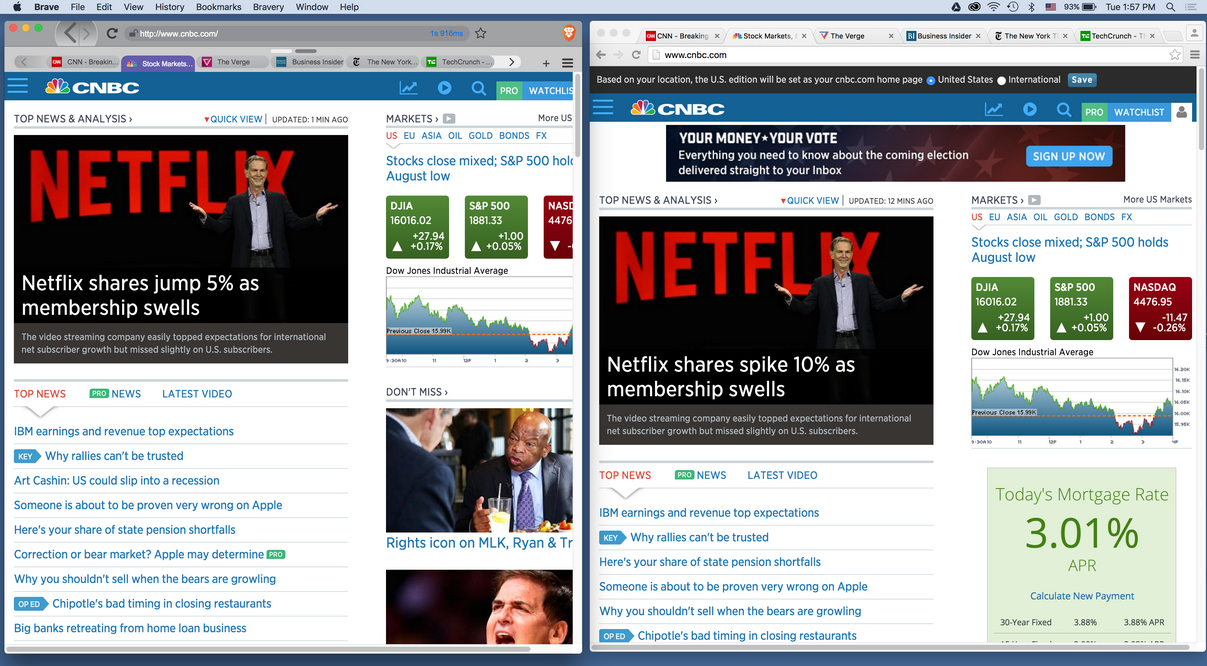
Task: Open the More US Markets link in Chrome
Action: click(x=1157, y=199)
